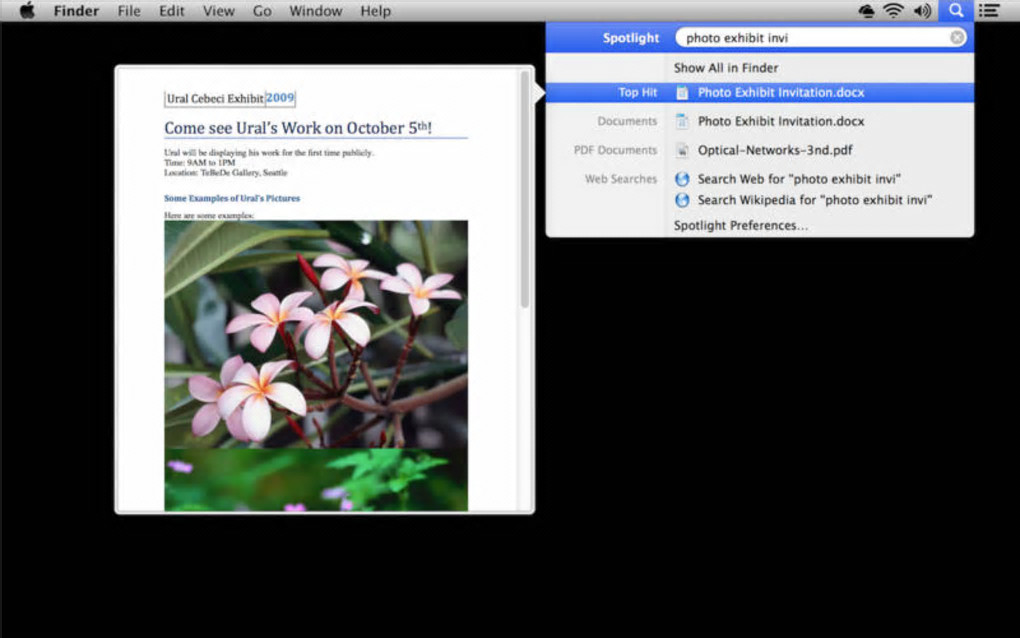Image resolution: width=1020 pixels, height=638 pixels.
Task: Click the globe icon for Search Web
Action: 682,179
